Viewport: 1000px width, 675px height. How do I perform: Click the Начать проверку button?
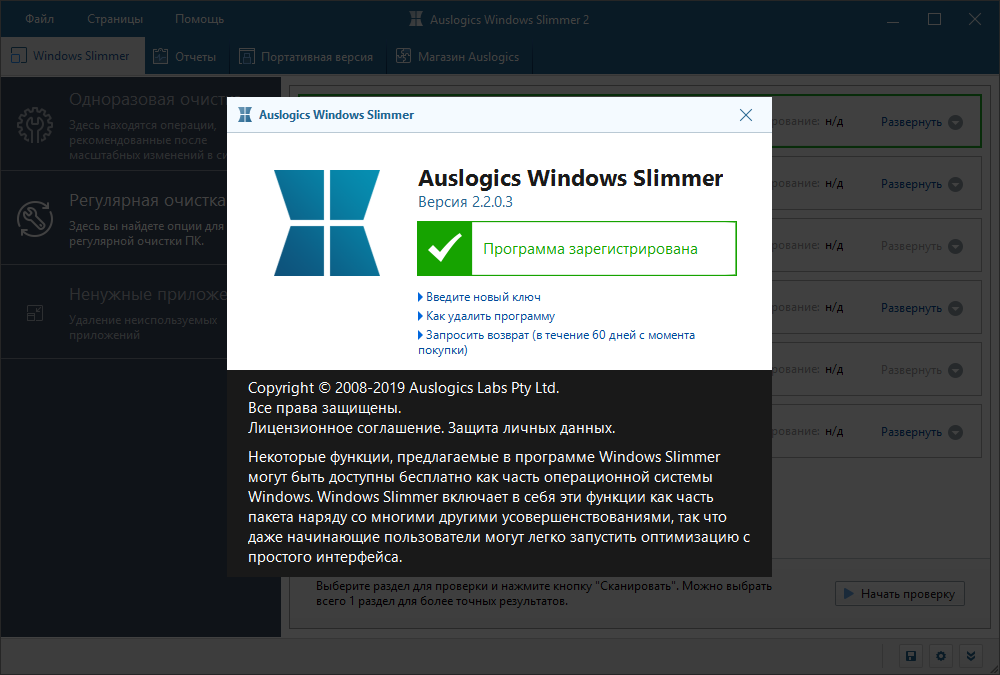(x=899, y=593)
